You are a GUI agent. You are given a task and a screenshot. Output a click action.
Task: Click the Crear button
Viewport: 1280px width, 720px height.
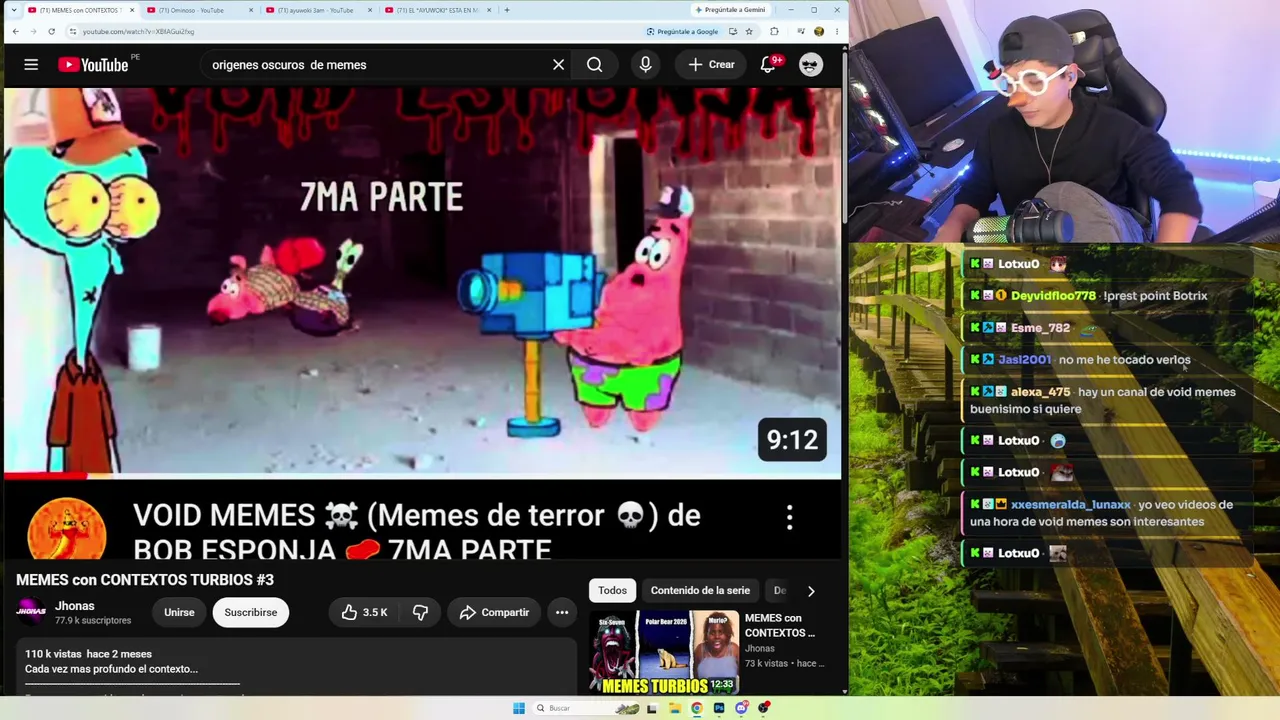tap(711, 65)
